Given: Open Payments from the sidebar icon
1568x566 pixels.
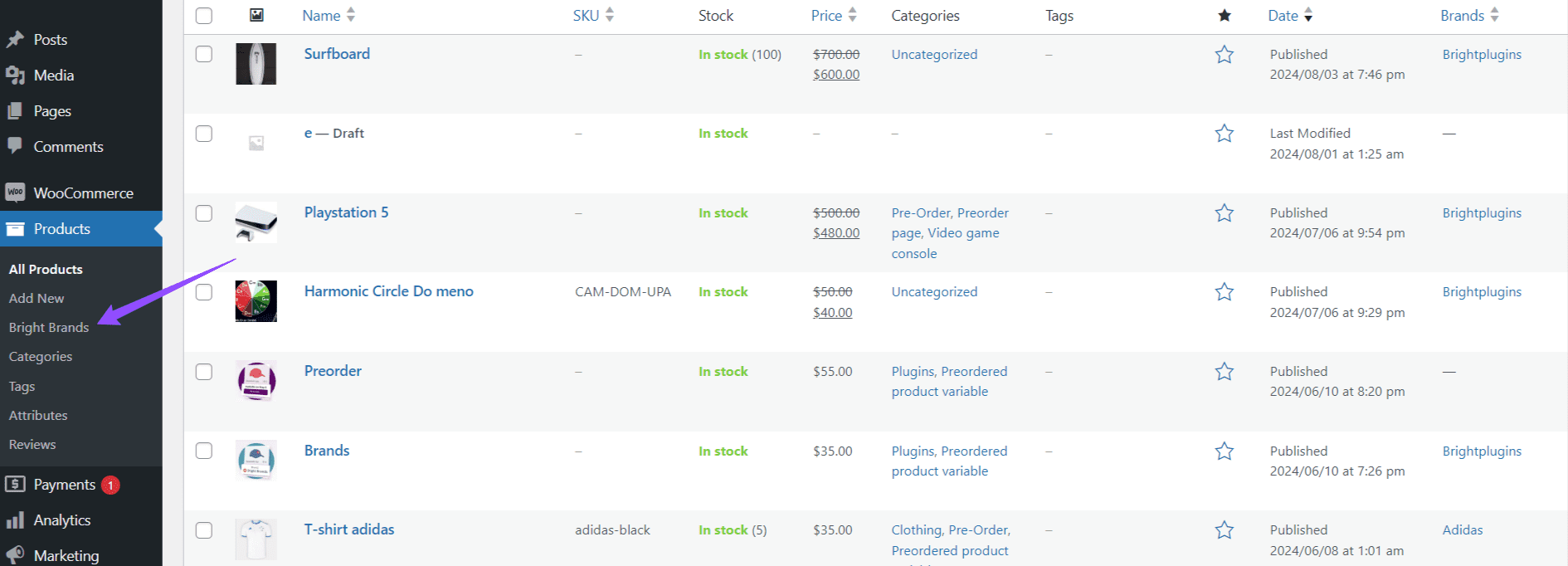Looking at the screenshot, I should (15, 485).
